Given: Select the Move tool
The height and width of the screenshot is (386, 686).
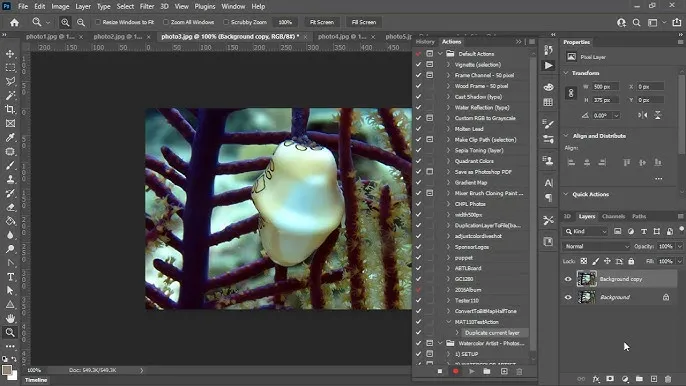Looking at the screenshot, I should (10, 54).
